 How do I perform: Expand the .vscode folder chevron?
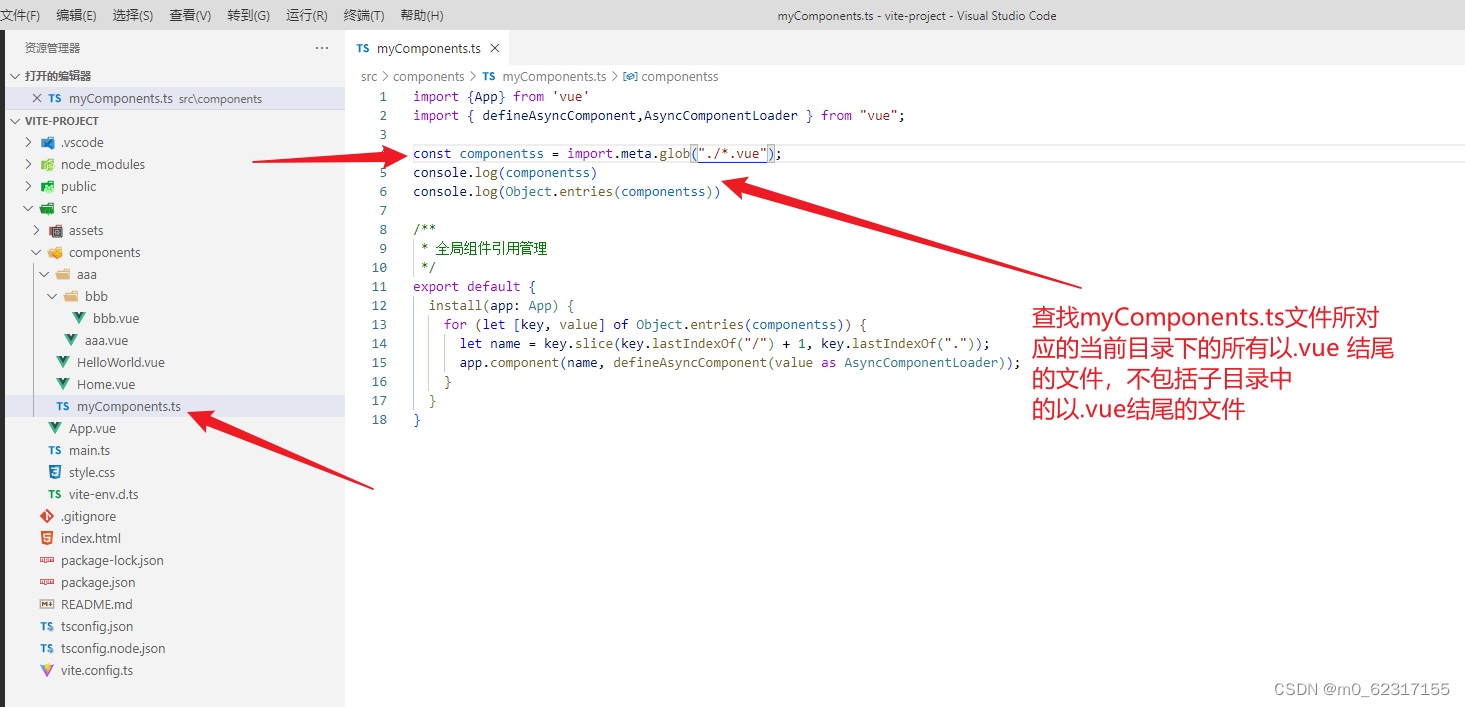(x=29, y=143)
